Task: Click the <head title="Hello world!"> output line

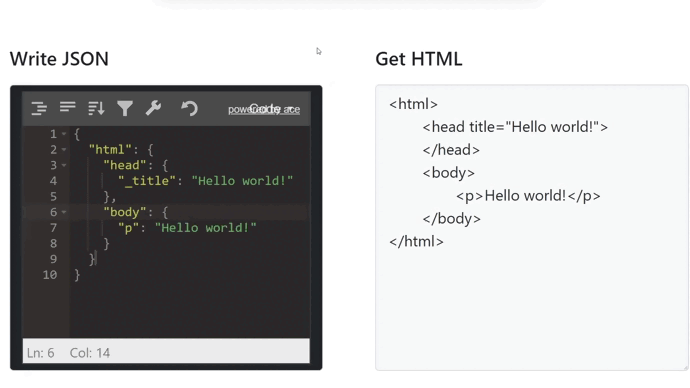Action: click(515, 127)
